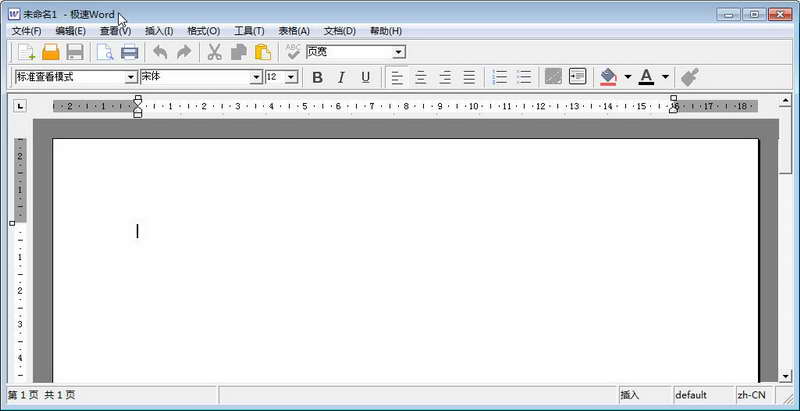
Task: Click into the blank document page
Action: [x=406, y=260]
